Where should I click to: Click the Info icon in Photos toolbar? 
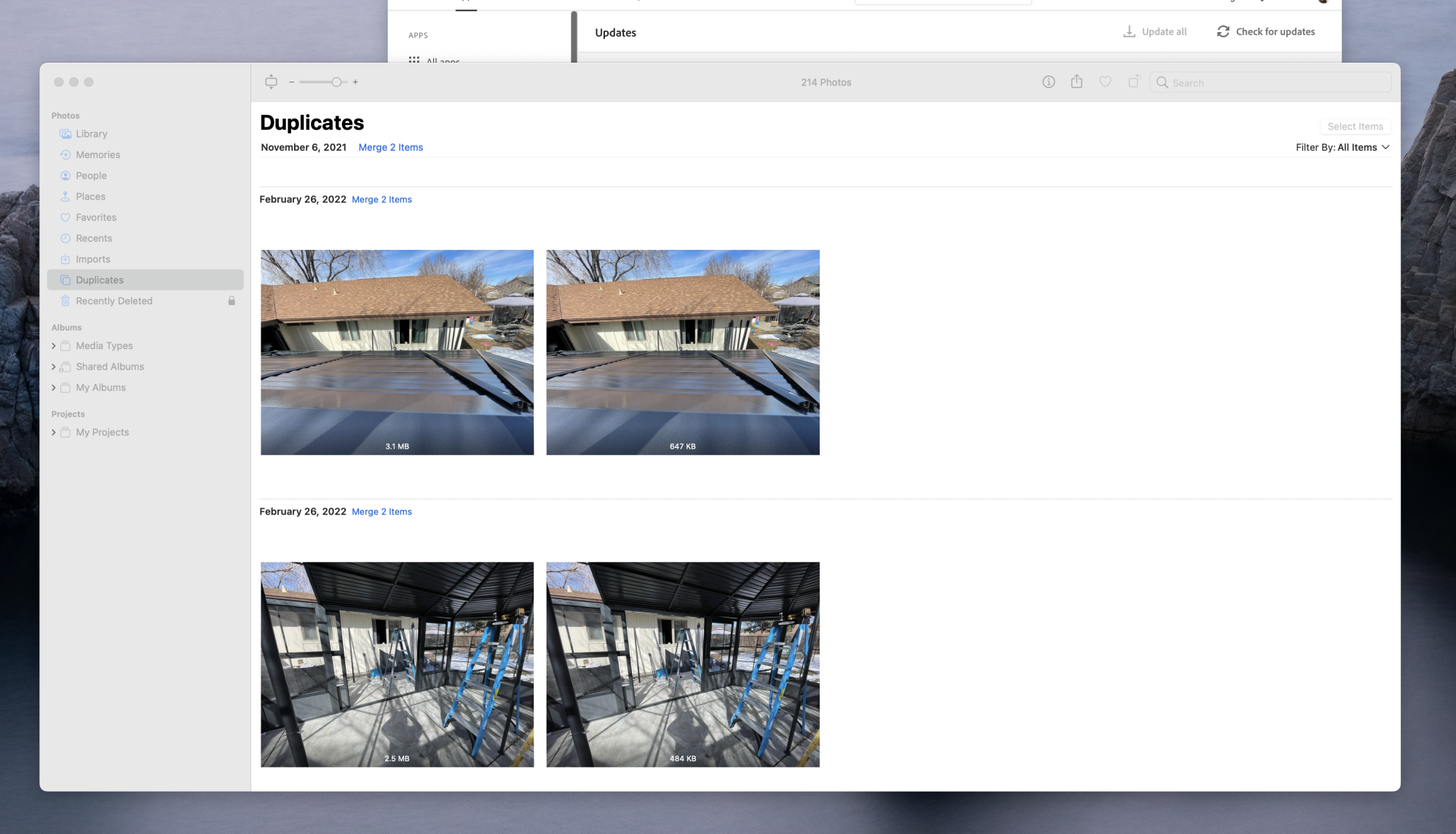point(1048,82)
